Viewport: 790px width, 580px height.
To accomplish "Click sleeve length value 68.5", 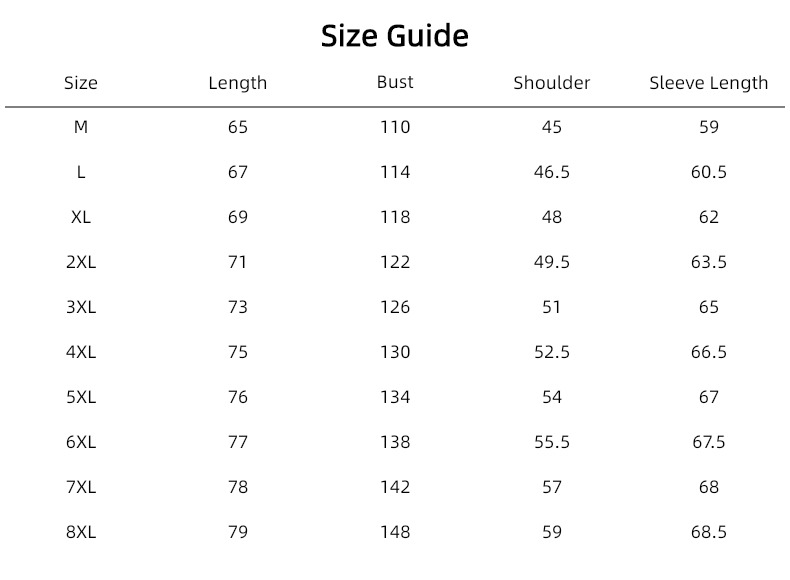I will tap(708, 532).
